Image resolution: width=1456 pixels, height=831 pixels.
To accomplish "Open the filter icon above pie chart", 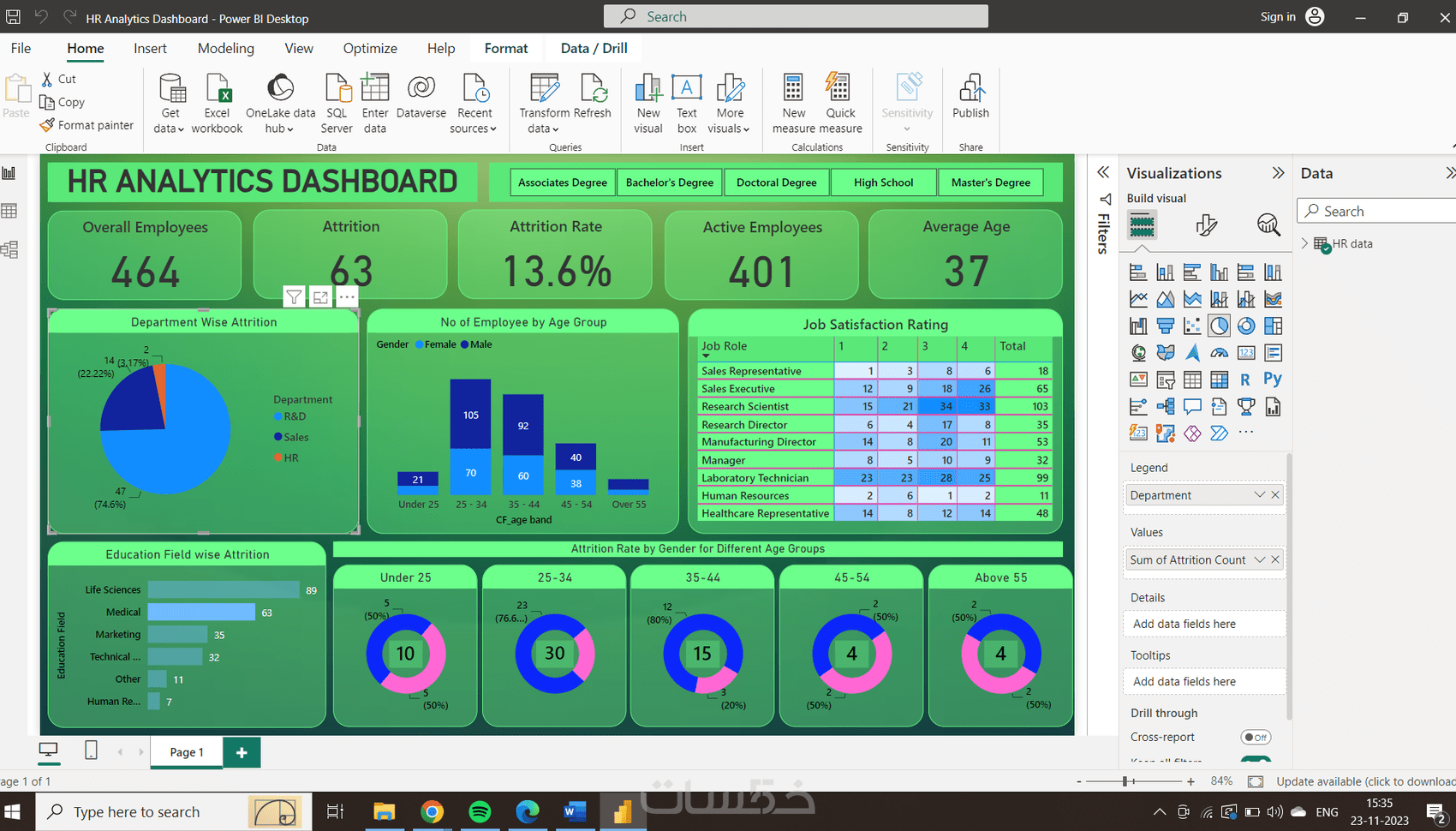I will tap(294, 297).
